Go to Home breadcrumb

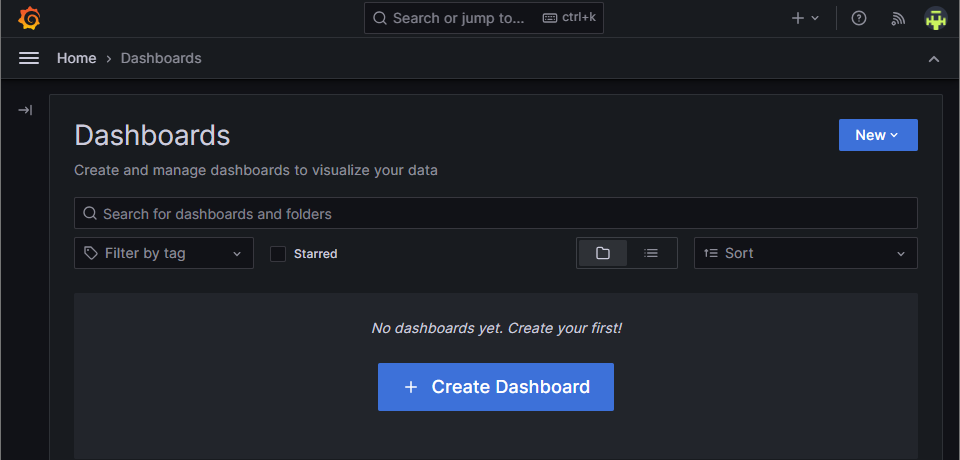(77, 58)
